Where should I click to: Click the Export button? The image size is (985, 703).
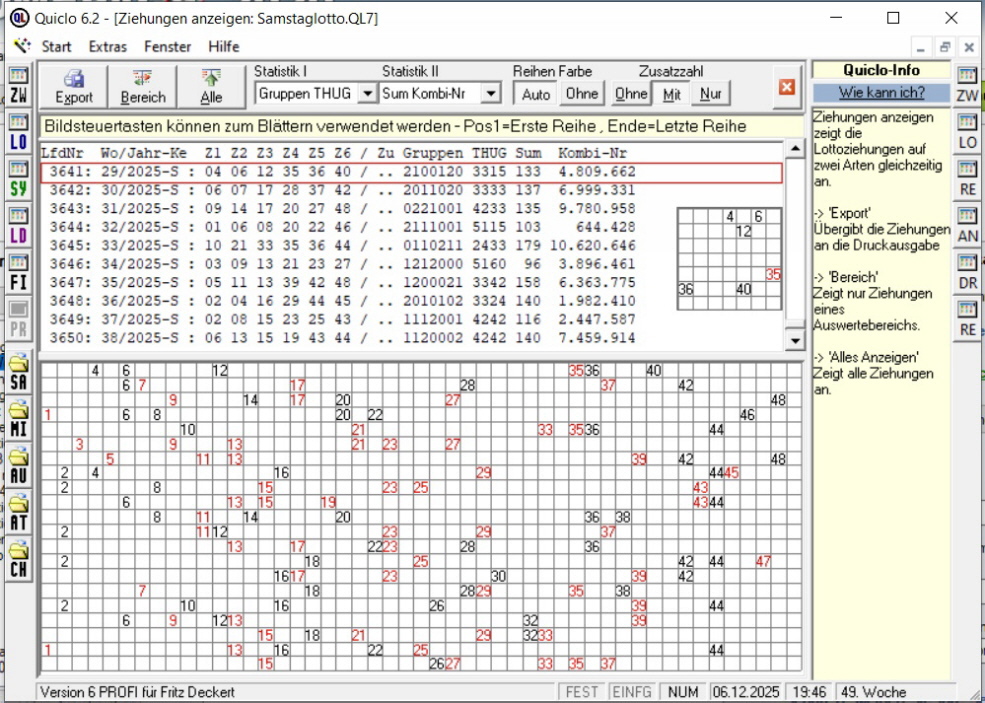click(x=74, y=87)
